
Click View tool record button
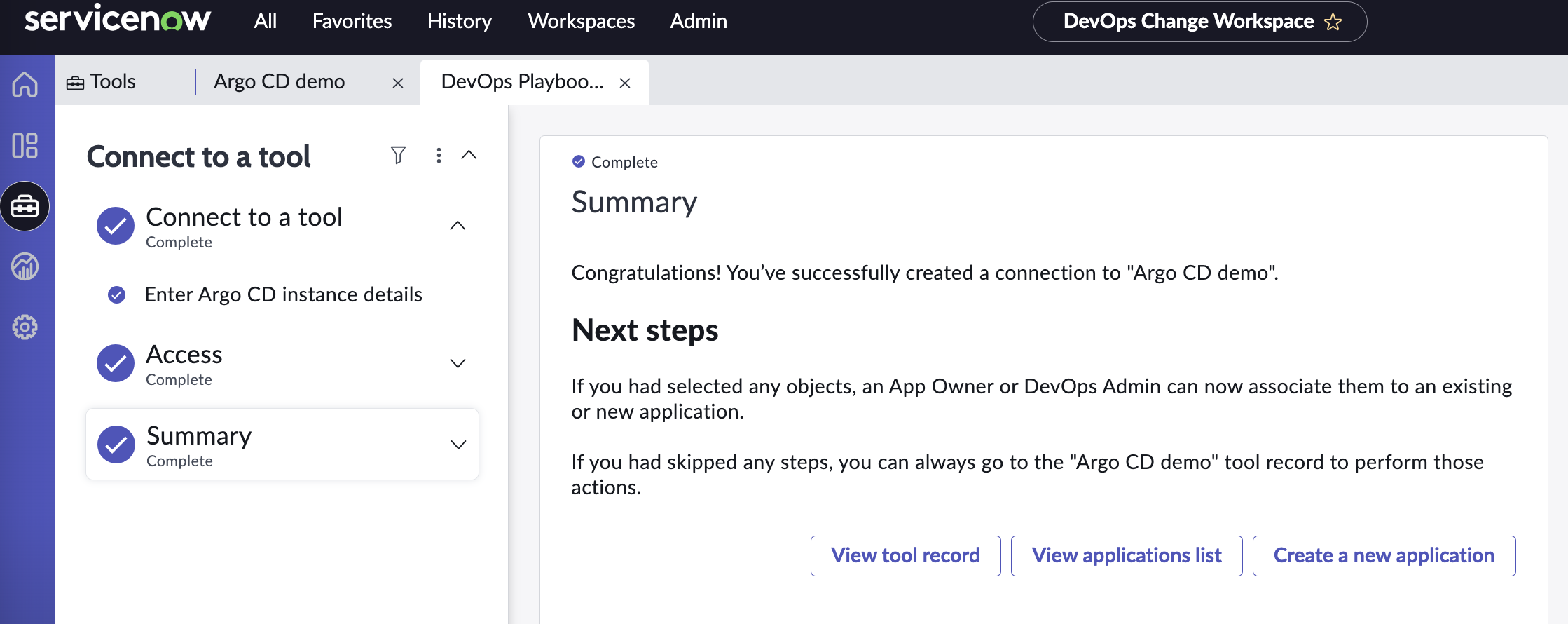(905, 556)
